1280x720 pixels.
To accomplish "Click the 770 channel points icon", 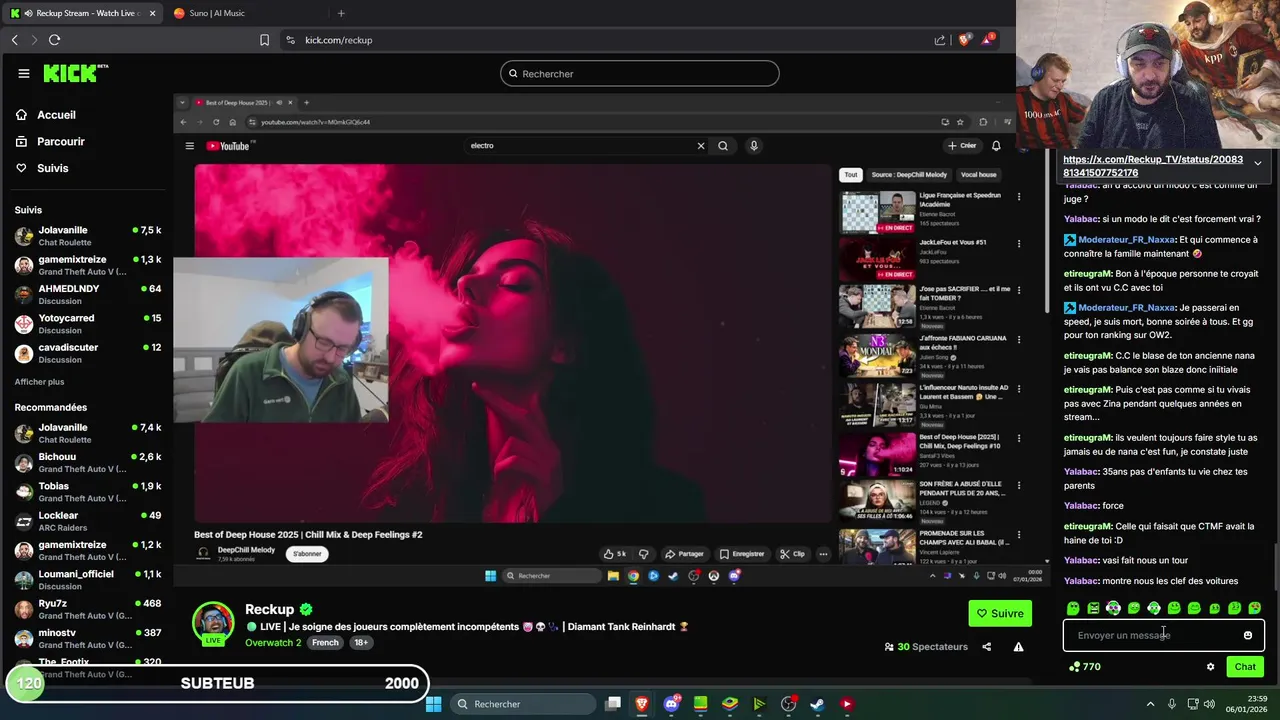I will tap(1075, 667).
